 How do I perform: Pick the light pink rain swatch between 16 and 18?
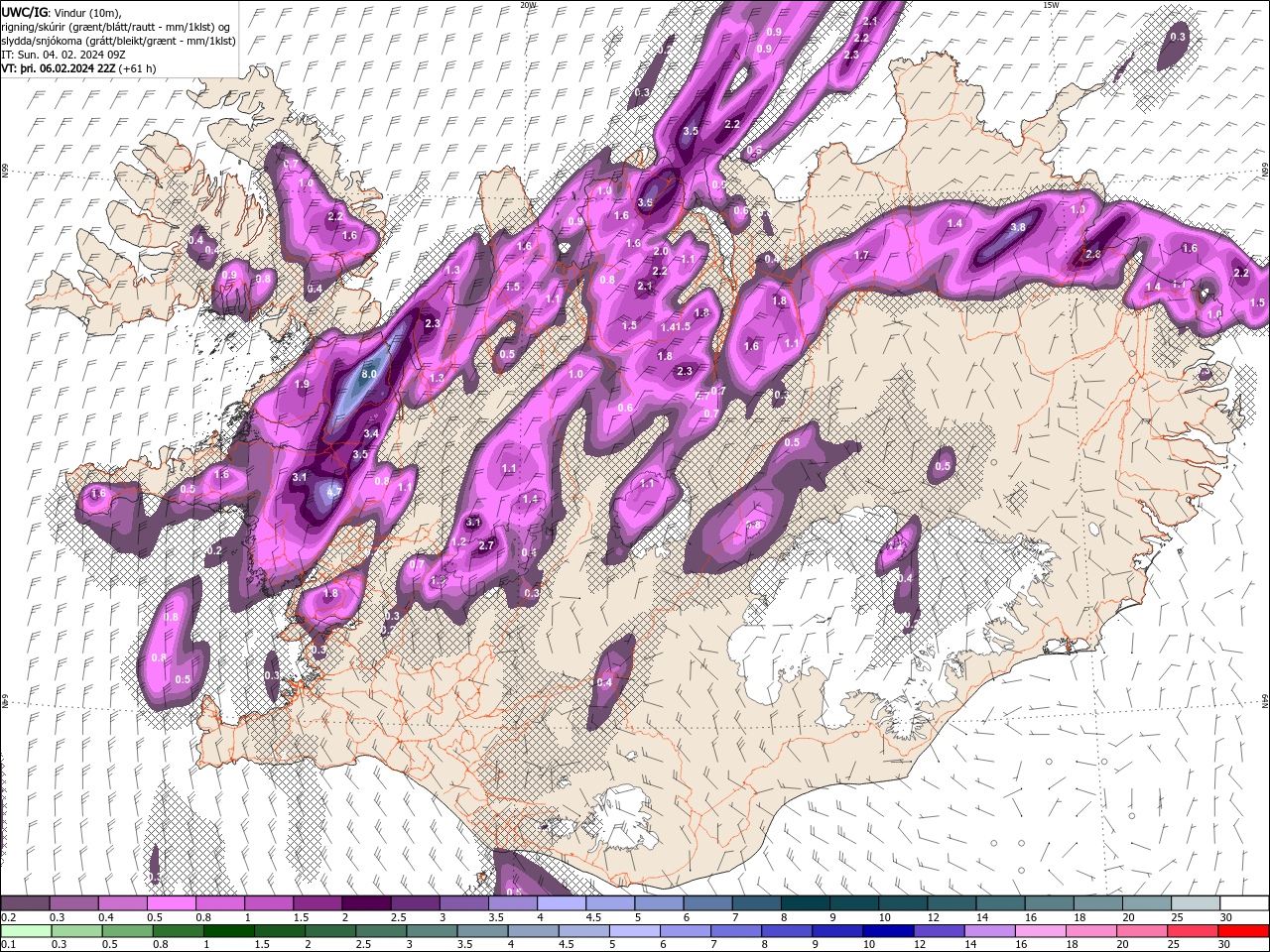click(1042, 930)
